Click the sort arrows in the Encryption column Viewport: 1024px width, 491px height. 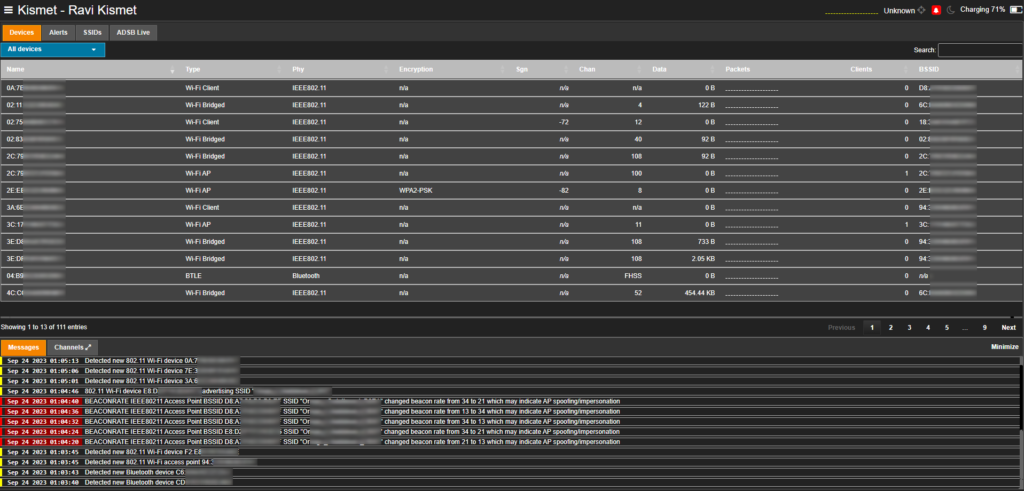[x=502, y=70]
